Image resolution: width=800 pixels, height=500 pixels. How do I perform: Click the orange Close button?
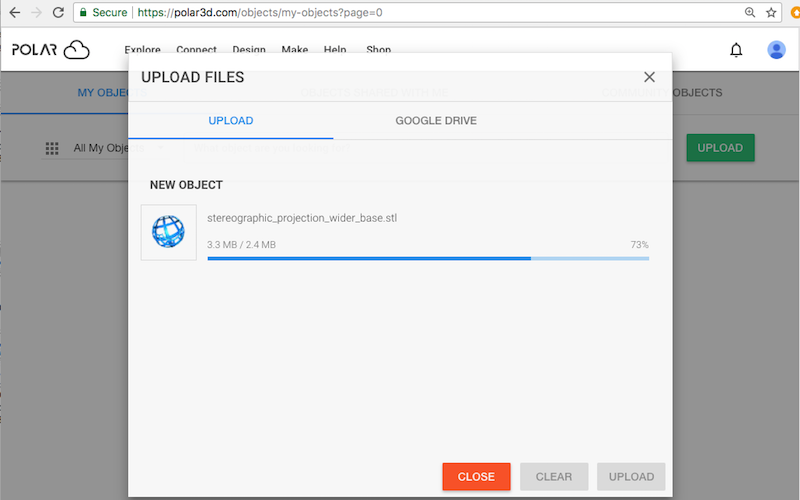pyautogui.click(x=476, y=477)
